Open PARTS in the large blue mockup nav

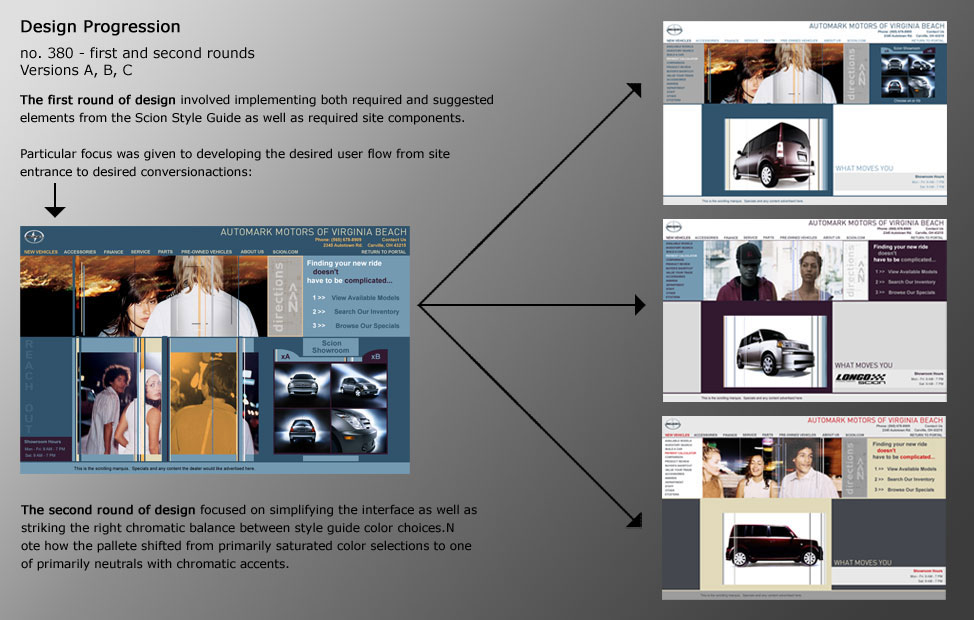coord(165,252)
